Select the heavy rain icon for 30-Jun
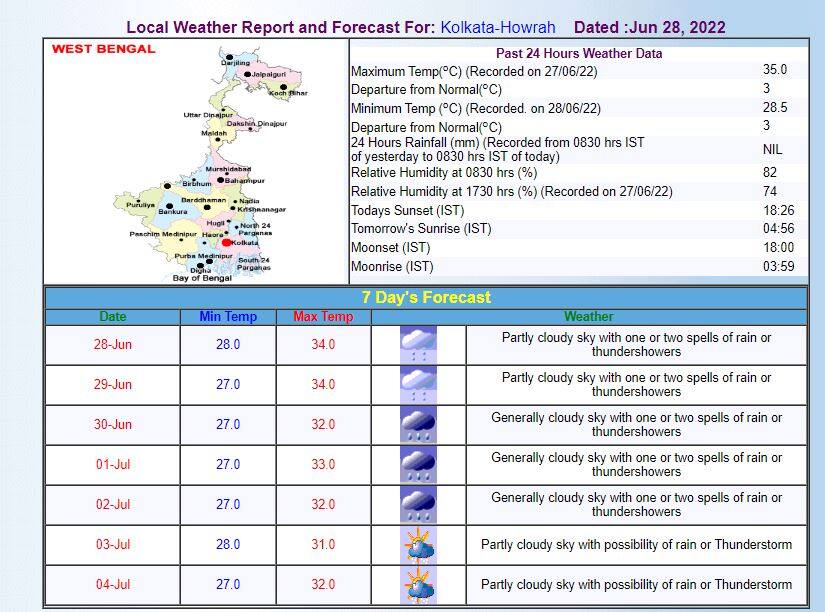 [418, 424]
